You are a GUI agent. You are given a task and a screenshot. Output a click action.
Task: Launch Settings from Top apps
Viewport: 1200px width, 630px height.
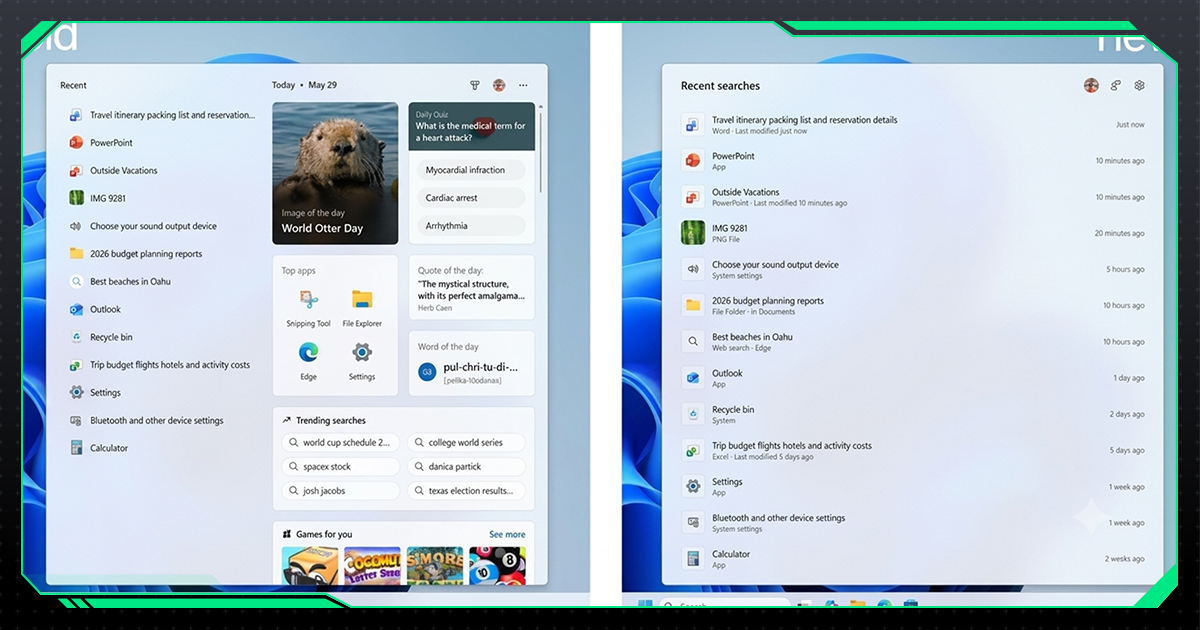click(x=362, y=361)
